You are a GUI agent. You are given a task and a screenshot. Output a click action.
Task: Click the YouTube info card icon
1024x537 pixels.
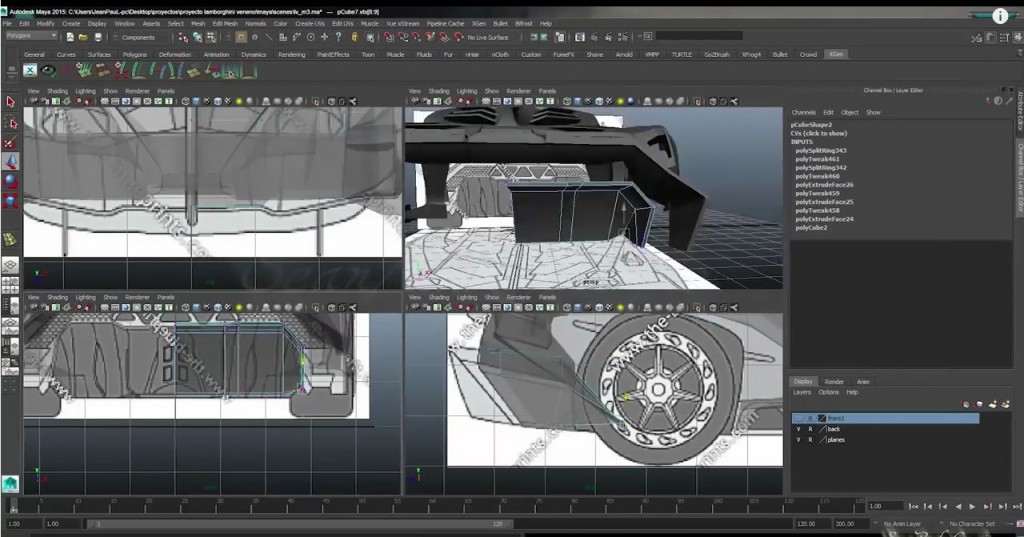click(x=1001, y=16)
